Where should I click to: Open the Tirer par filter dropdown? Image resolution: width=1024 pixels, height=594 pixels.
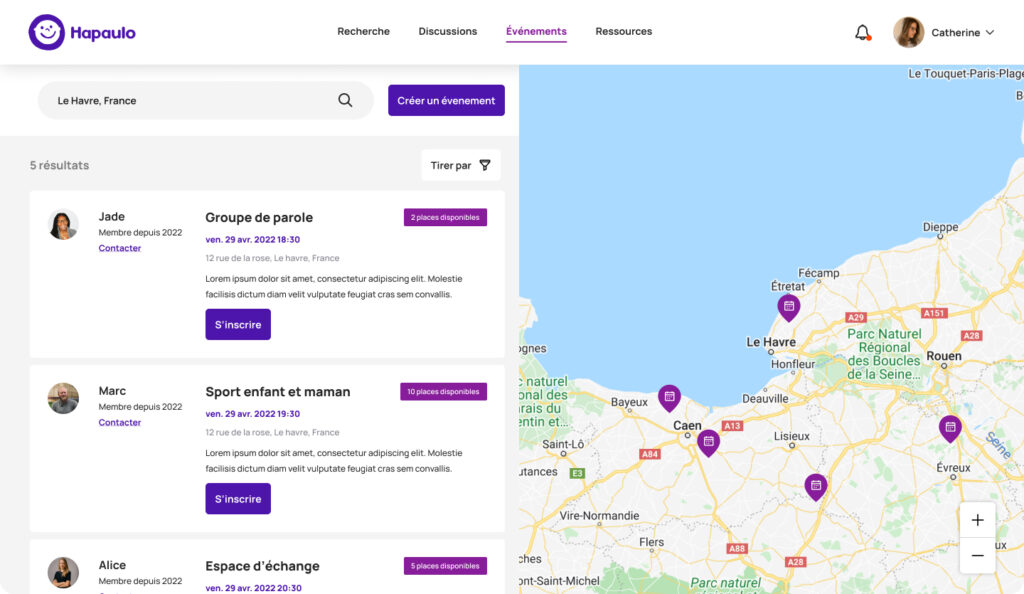pyautogui.click(x=460, y=165)
